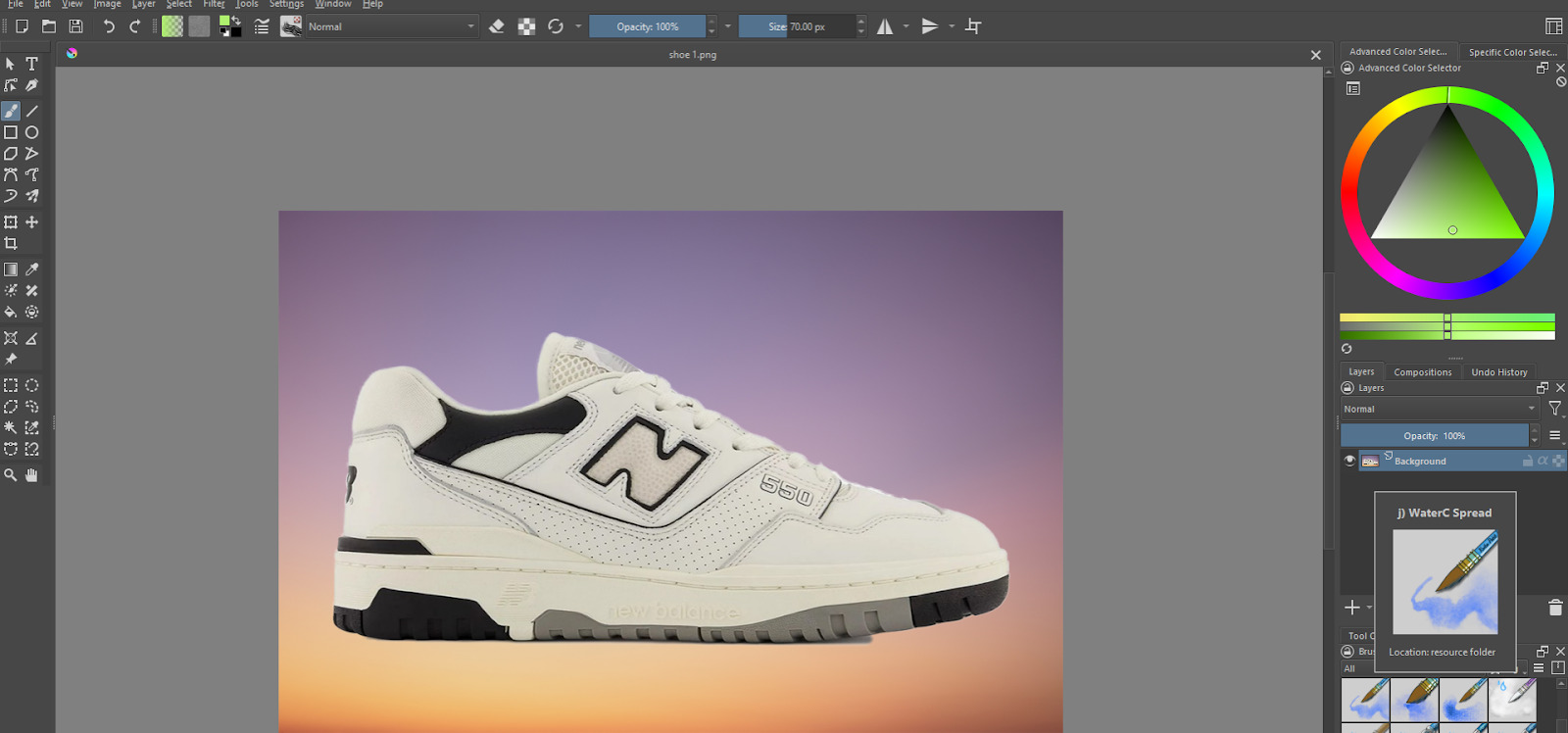Select the Shape Select arrow tool
1568x733 pixels.
(11, 64)
